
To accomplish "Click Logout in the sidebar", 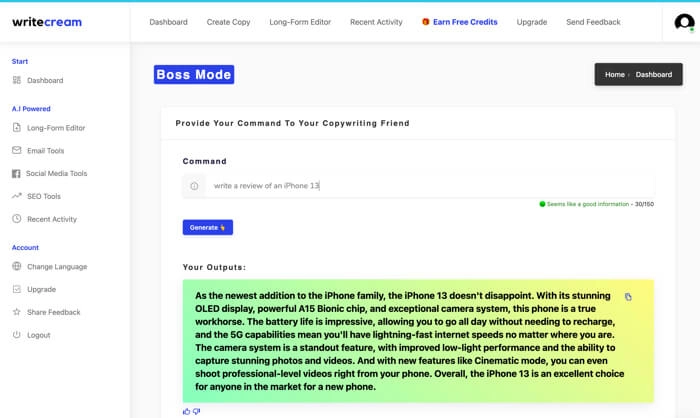I will coord(38,335).
